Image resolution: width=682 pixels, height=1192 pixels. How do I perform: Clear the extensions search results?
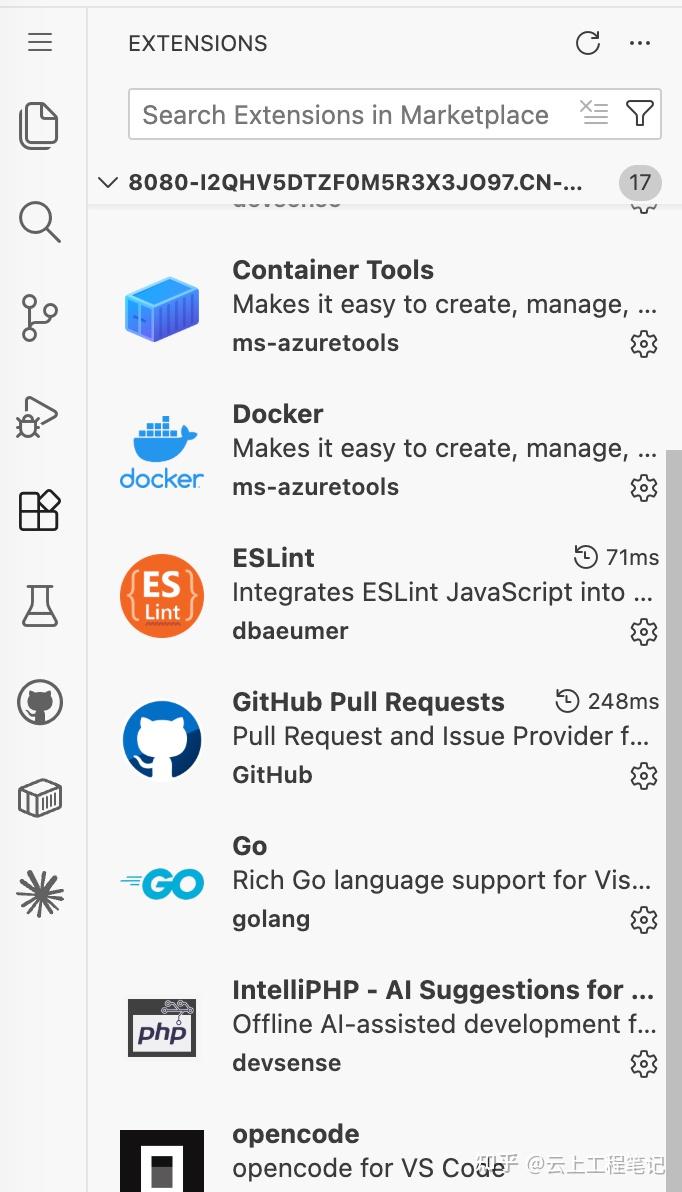[594, 113]
